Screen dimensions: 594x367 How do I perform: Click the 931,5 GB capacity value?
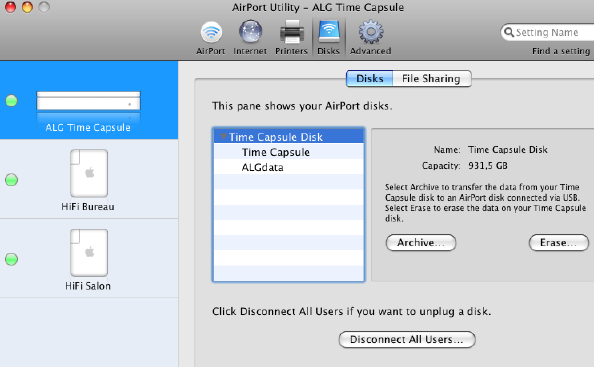pyautogui.click(x=488, y=166)
